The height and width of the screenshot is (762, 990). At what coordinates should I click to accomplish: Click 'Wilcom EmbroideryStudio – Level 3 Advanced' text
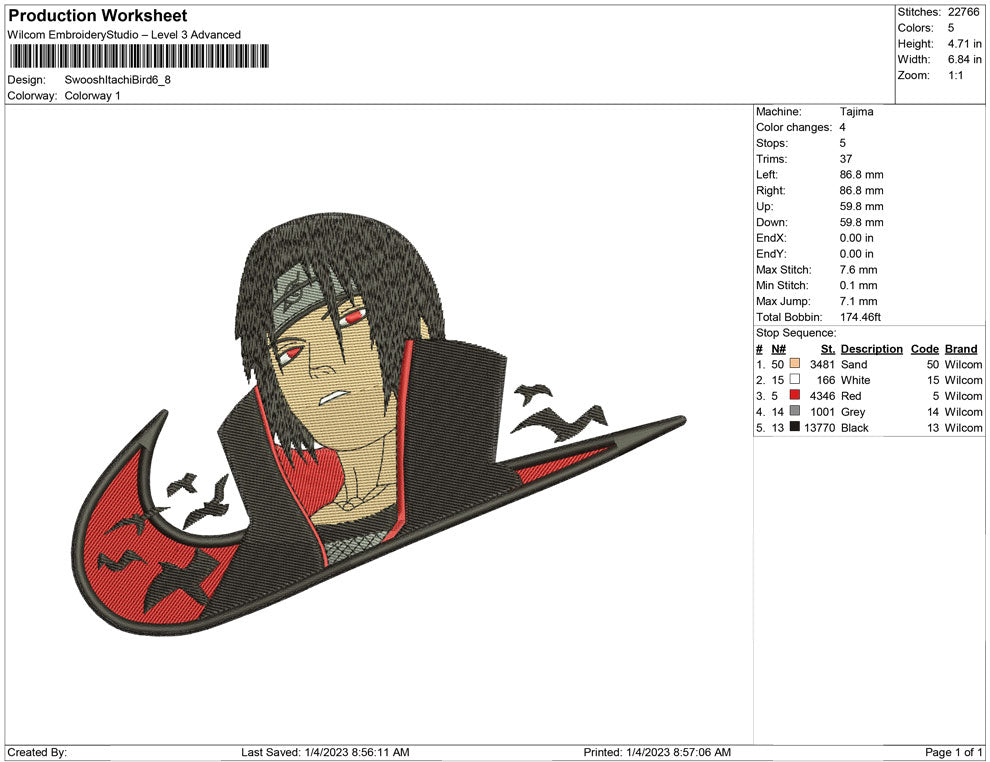pyautogui.click(x=124, y=35)
